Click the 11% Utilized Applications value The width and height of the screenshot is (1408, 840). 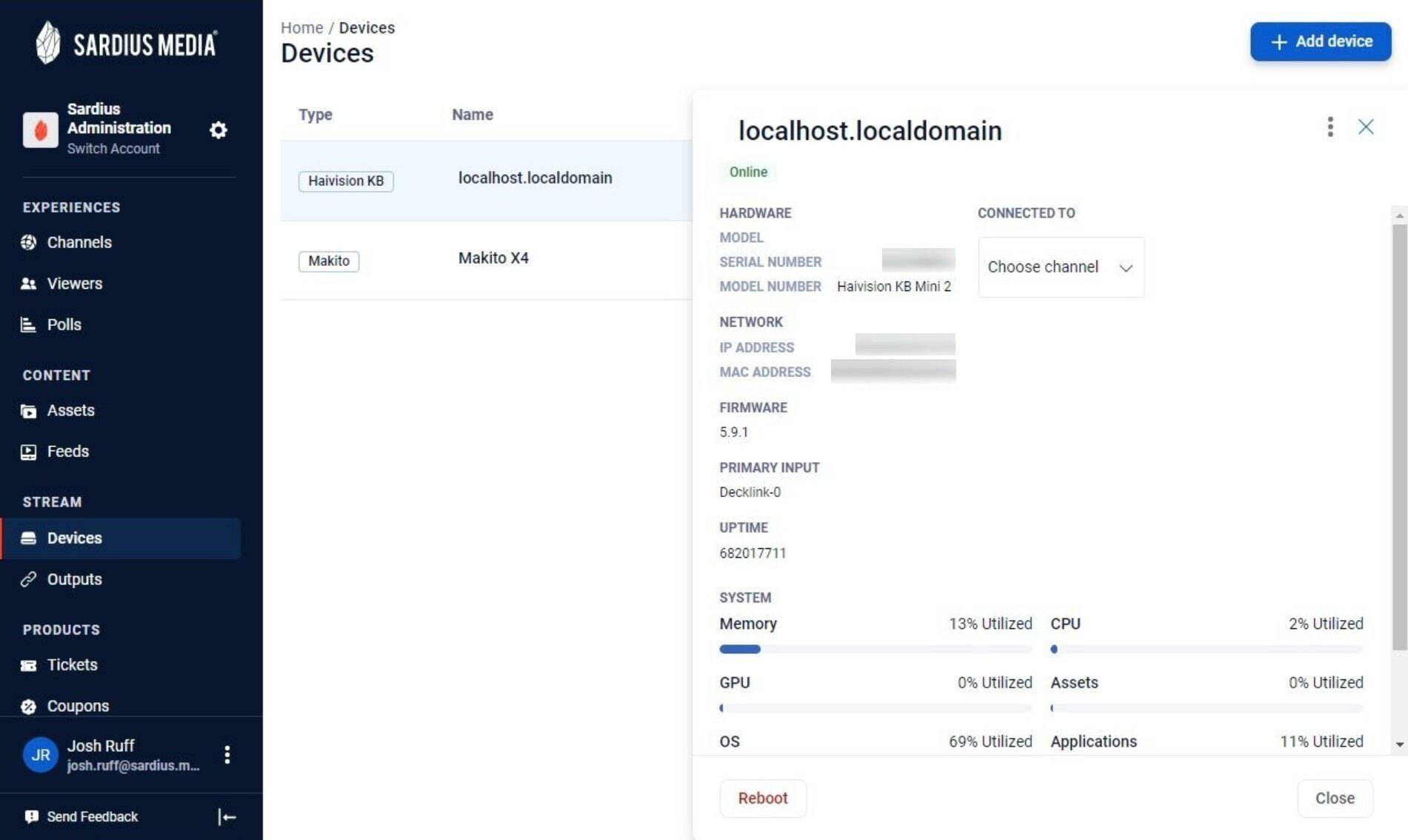1322,741
